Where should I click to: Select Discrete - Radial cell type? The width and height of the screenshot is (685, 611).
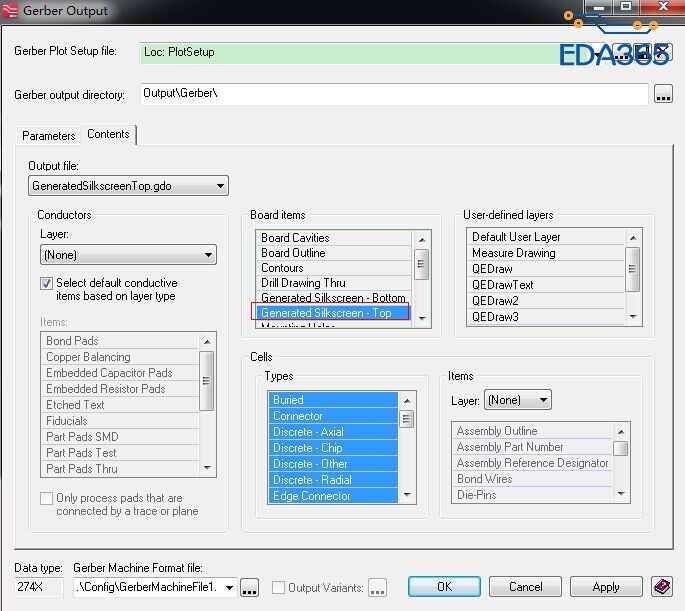tap(333, 480)
